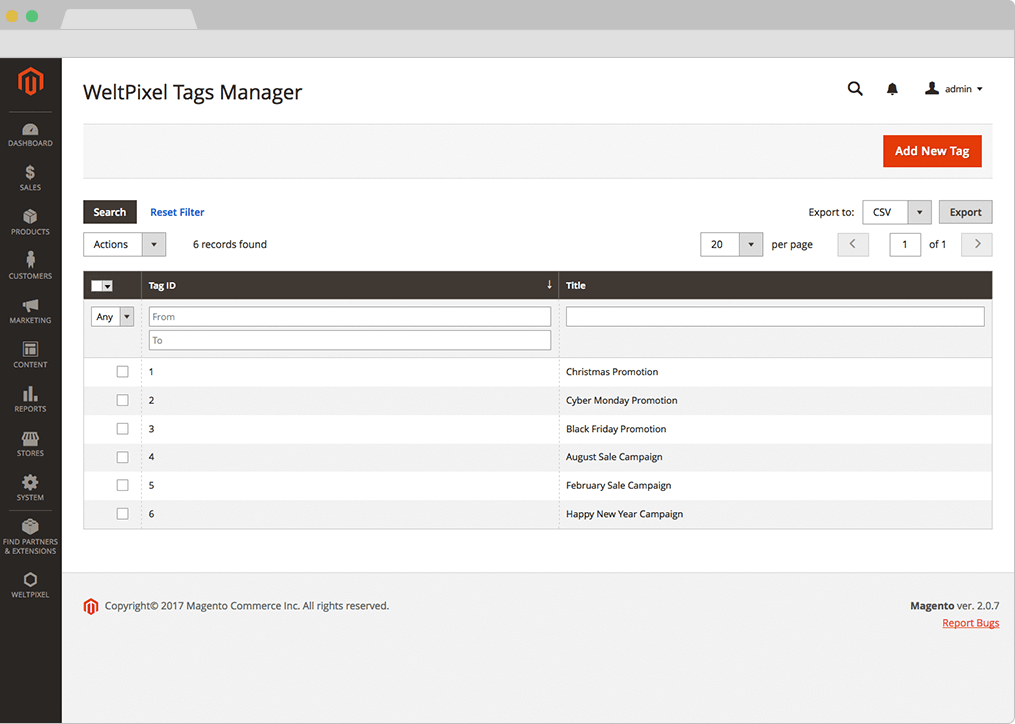Check the Happy New Year Campaign row
Screen dimensions: 1015x724
[x=123, y=514]
